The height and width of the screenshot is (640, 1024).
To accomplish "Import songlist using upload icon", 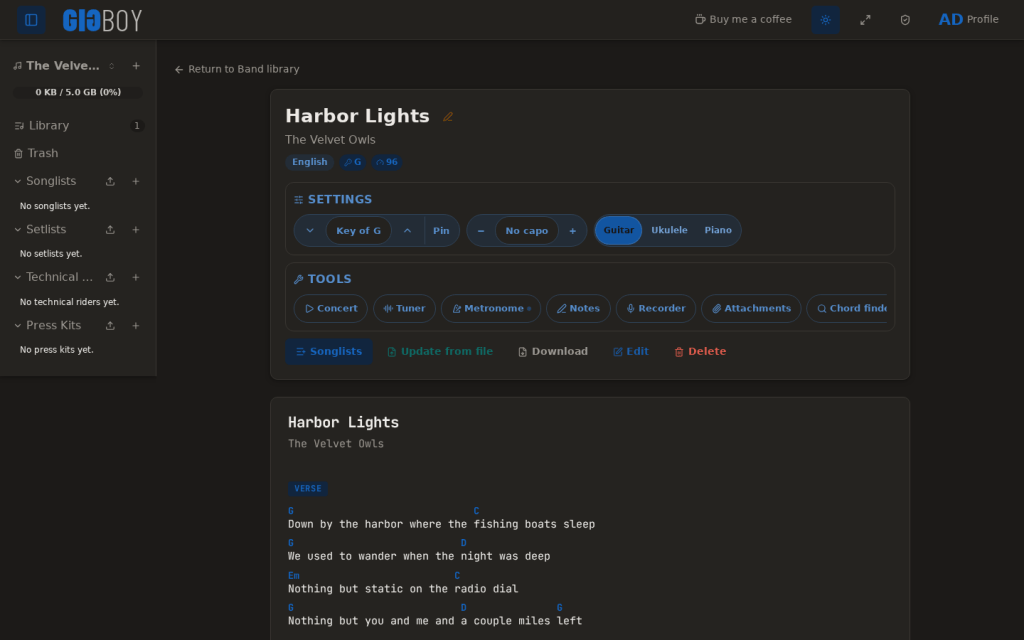I will [x=110, y=182].
